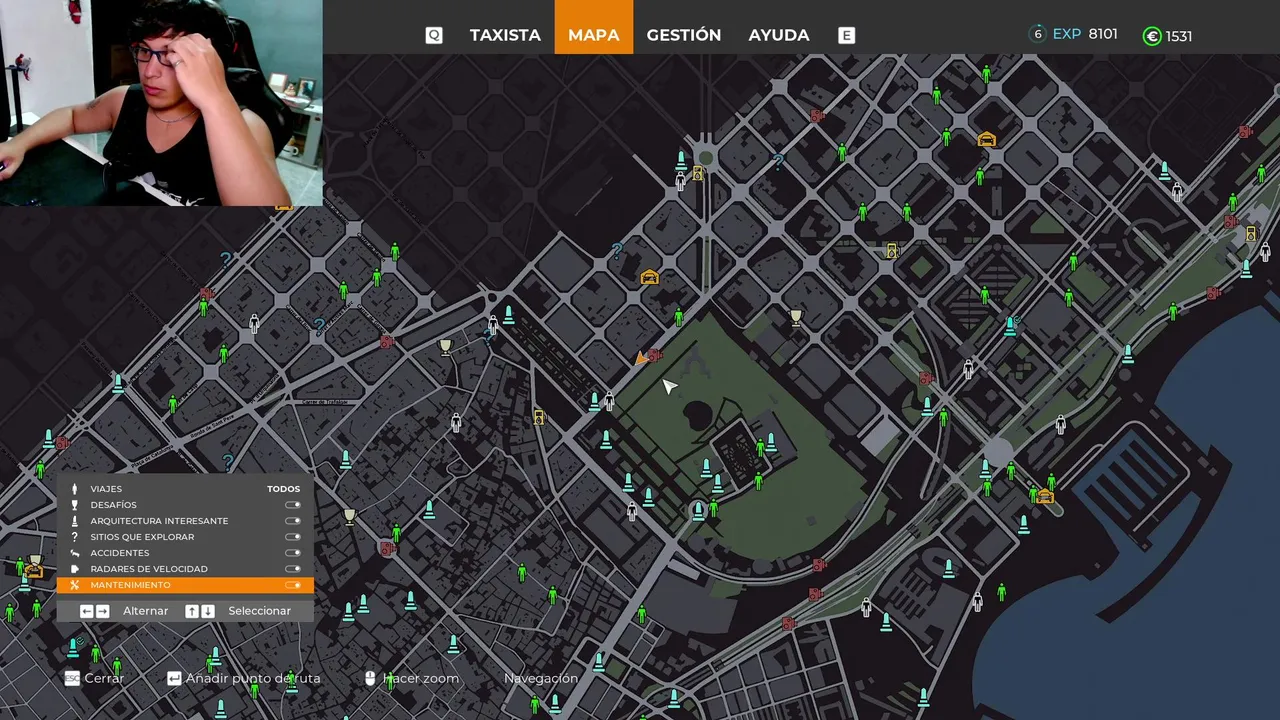
Task: Select the ACCIDENTES legend row label
Action: point(119,553)
